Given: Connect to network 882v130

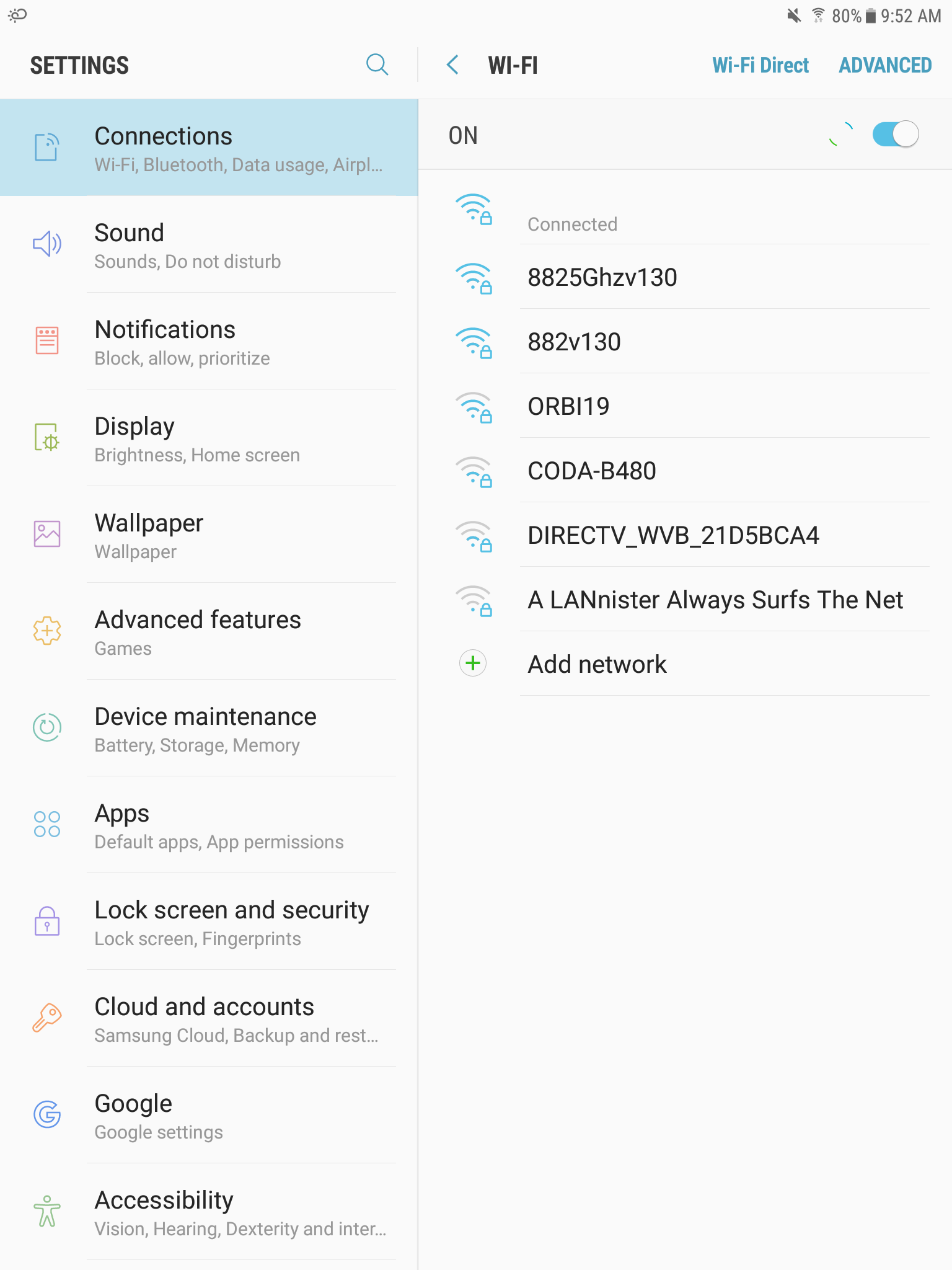Looking at the screenshot, I should tap(685, 342).
